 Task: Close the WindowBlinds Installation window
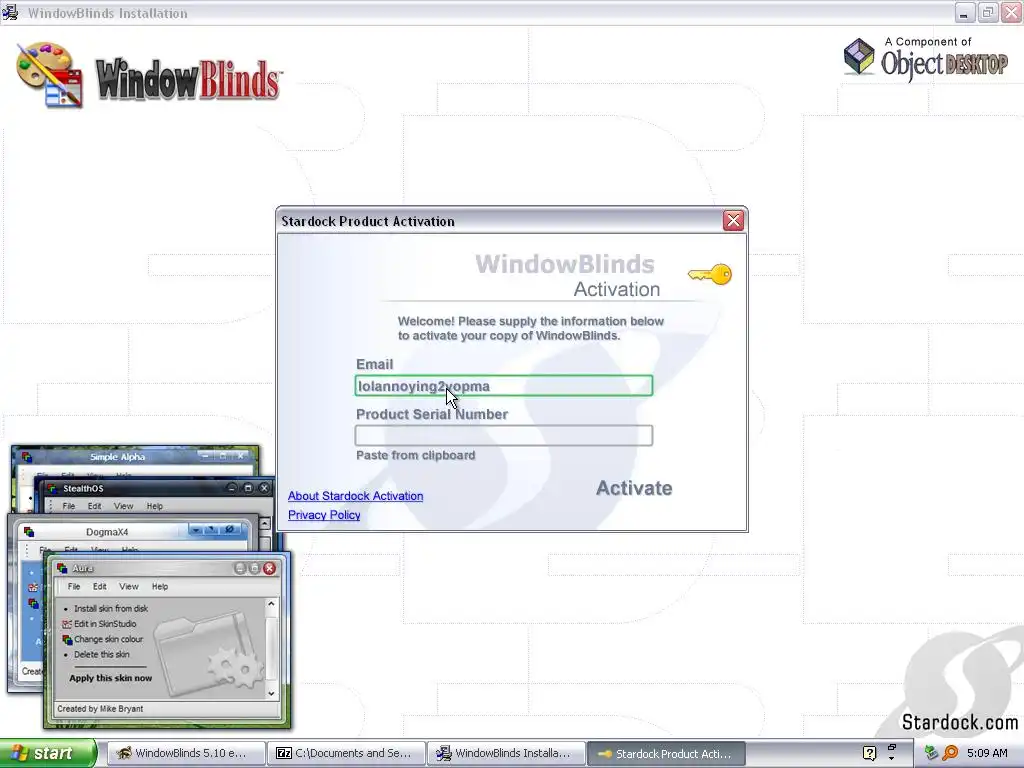[x=1012, y=12]
